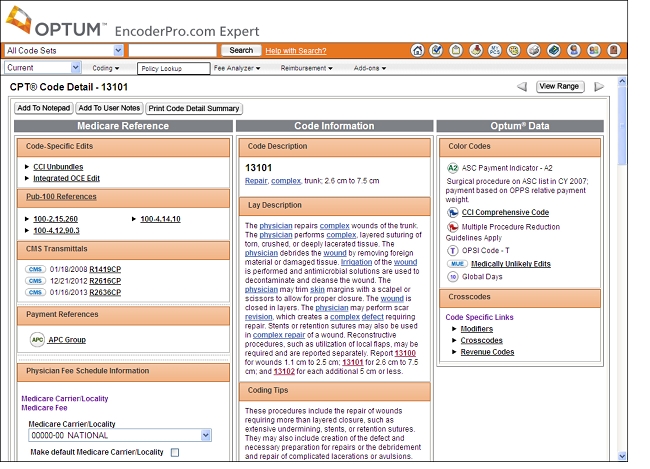Click the A2 ASC Payment Indicator icon
Screen dimensions: 650x469
pos(452,168)
